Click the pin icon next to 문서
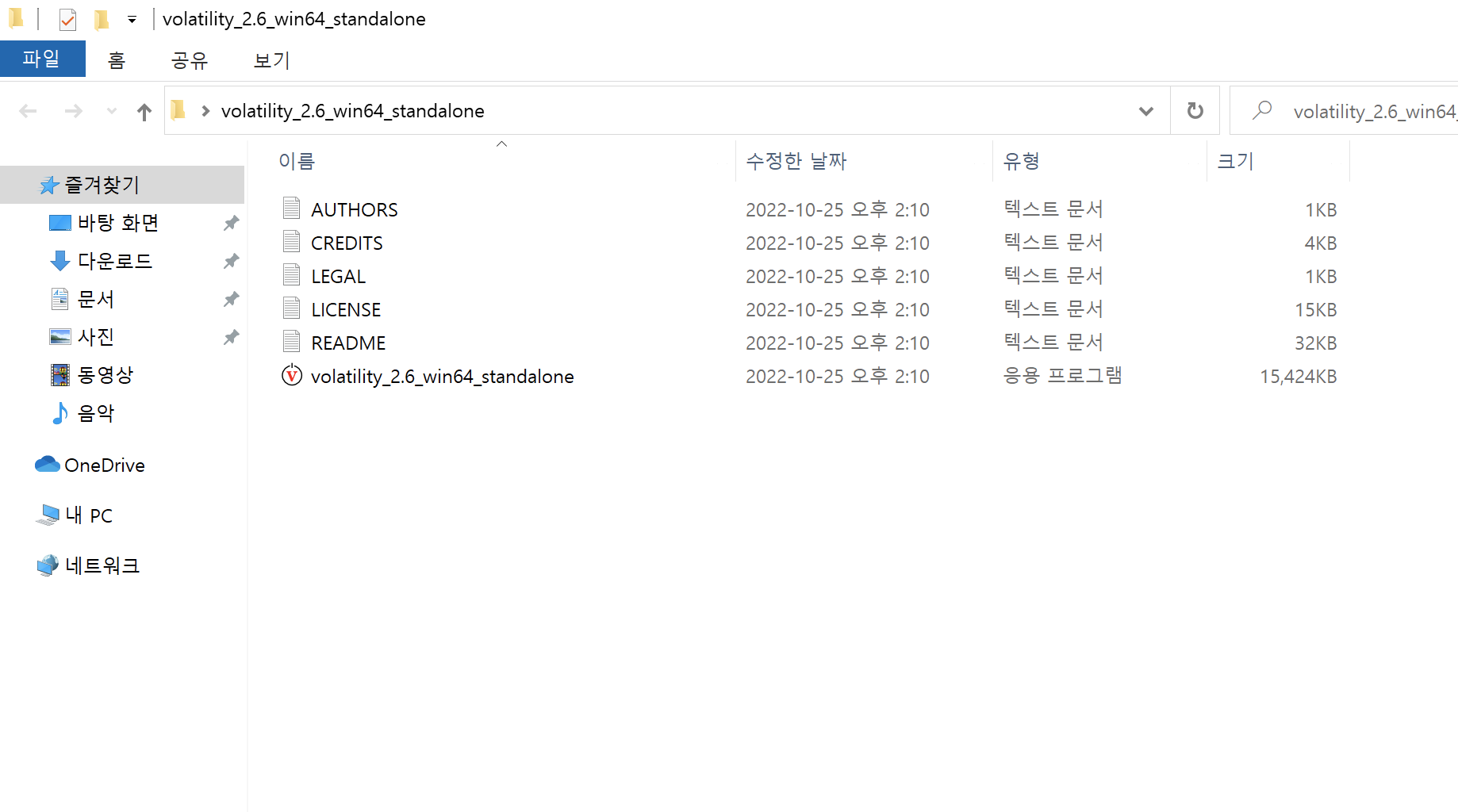The image size is (1458, 812). (231, 299)
